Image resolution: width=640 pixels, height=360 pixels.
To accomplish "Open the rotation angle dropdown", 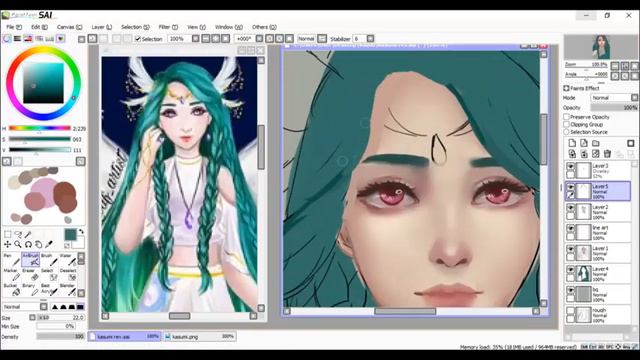I will click(259, 39).
